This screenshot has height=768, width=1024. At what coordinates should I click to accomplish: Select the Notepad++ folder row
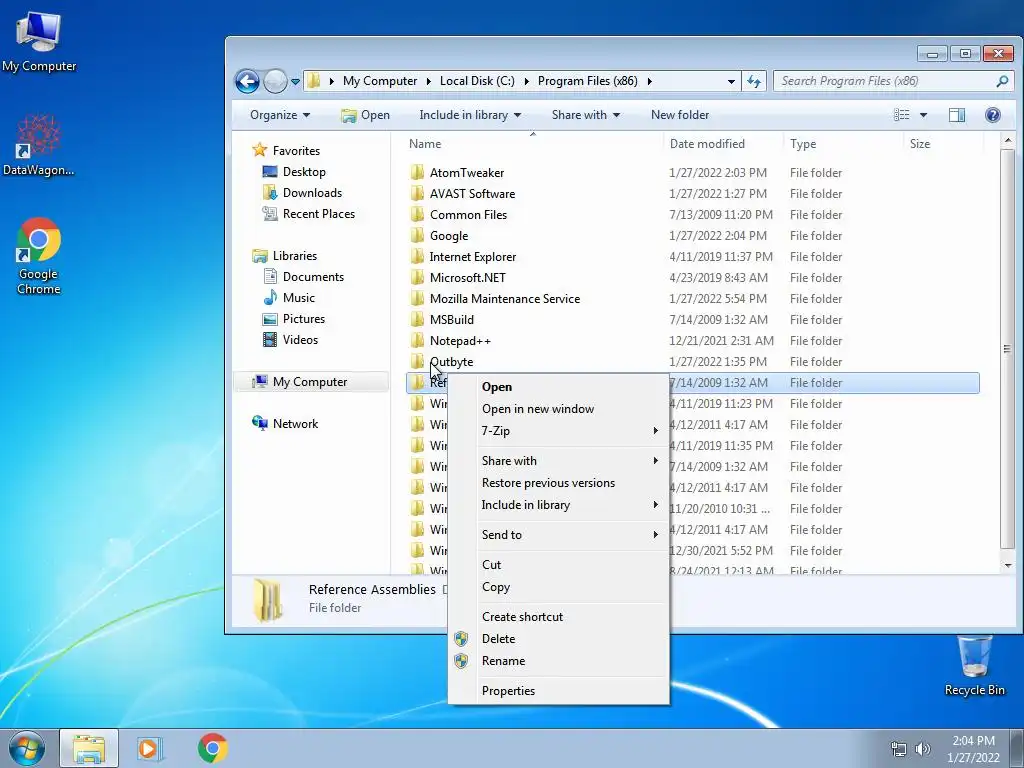click(x=692, y=341)
